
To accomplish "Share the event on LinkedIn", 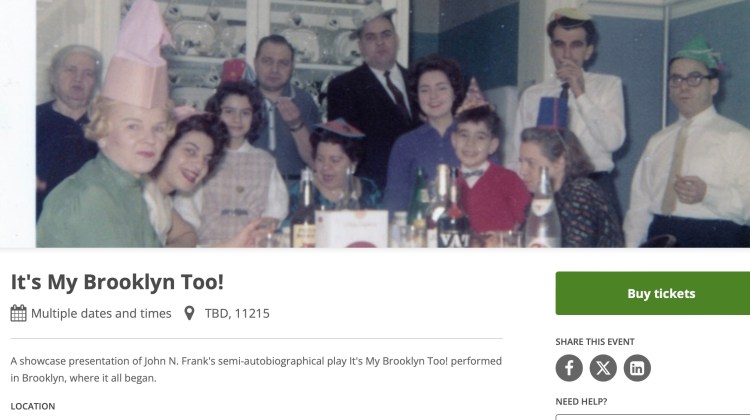I will tap(637, 368).
